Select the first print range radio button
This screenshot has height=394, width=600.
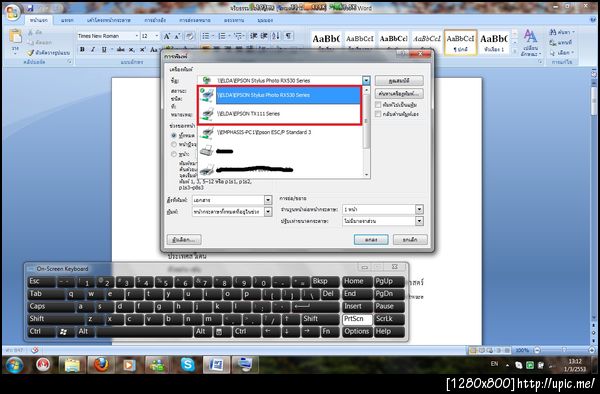pyautogui.click(x=174, y=135)
